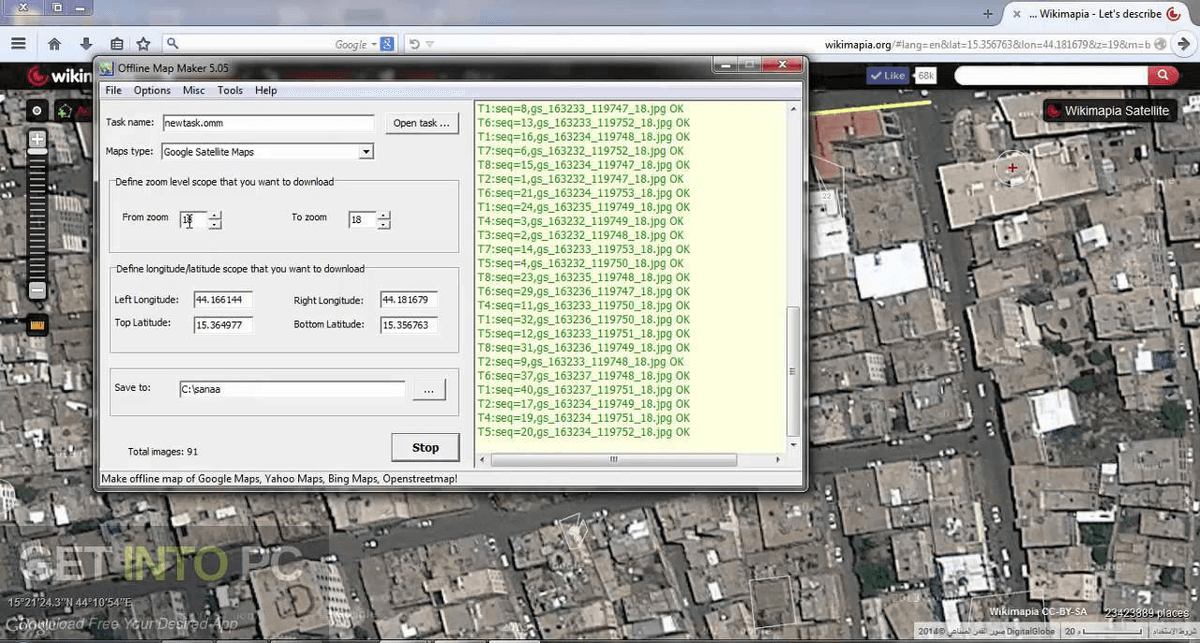This screenshot has height=643, width=1200.
Task: Switch to the Wikimapia browser tab
Action: tap(1097, 14)
